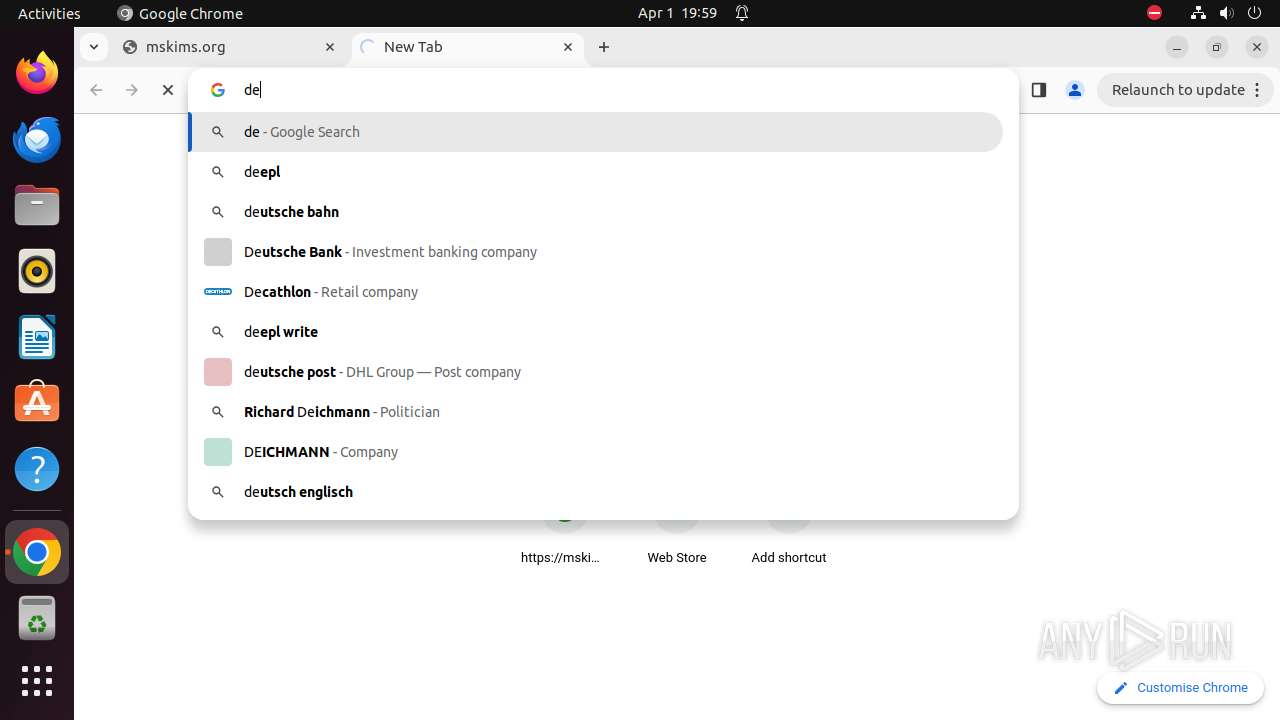Click the volume icon in top bar
Image resolution: width=1280 pixels, height=720 pixels.
pos(1227,13)
